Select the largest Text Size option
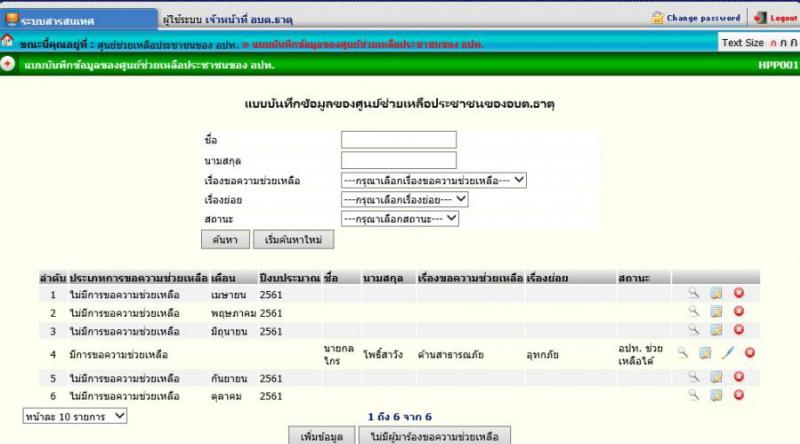 point(793,43)
